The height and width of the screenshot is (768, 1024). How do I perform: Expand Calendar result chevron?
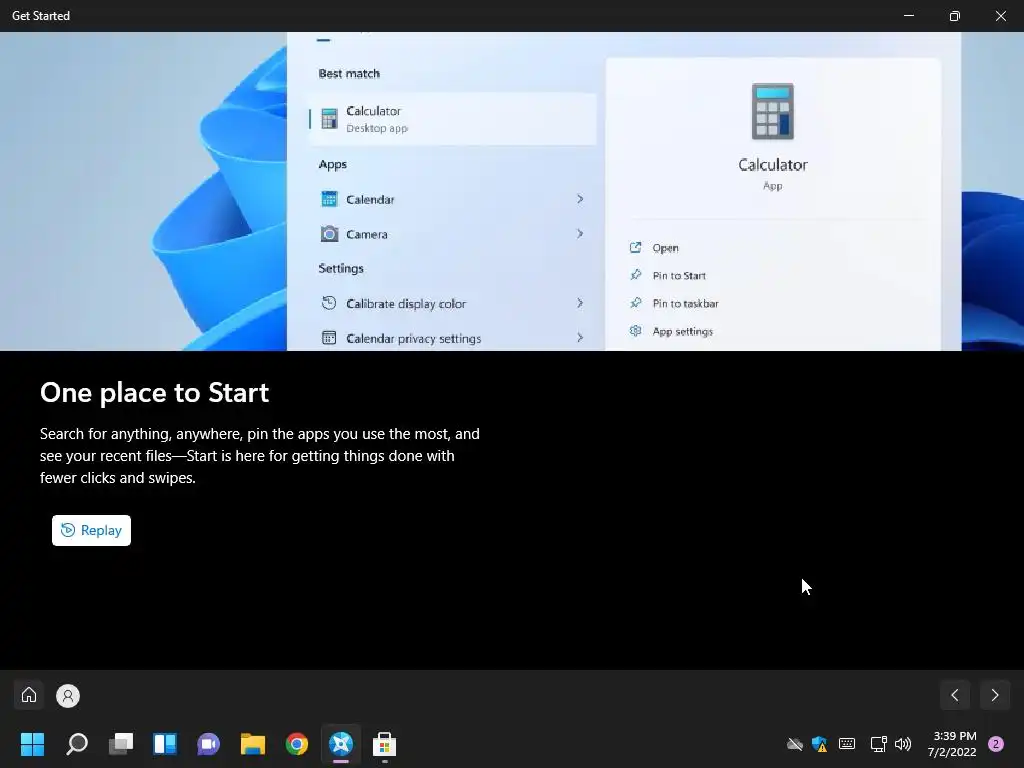pos(580,199)
